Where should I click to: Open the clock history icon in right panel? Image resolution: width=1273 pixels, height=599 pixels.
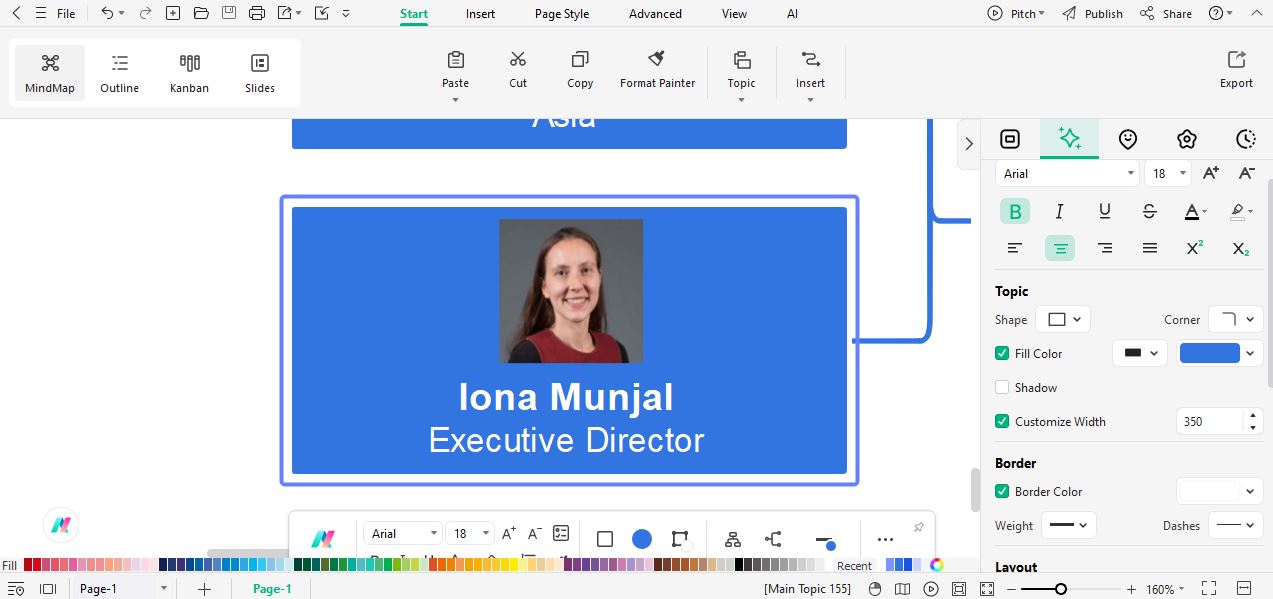coord(1246,139)
